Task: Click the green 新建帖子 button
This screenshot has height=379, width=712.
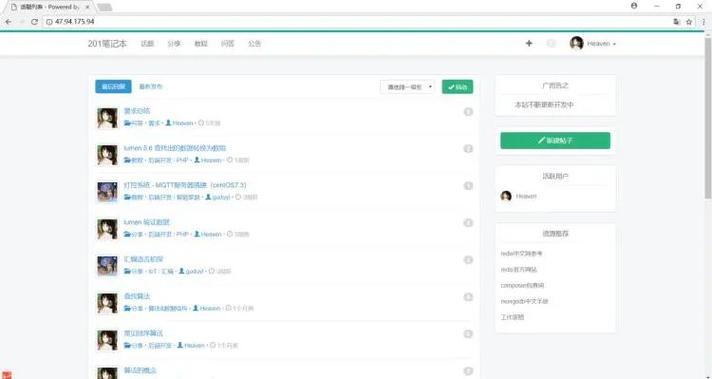Action: (555, 141)
